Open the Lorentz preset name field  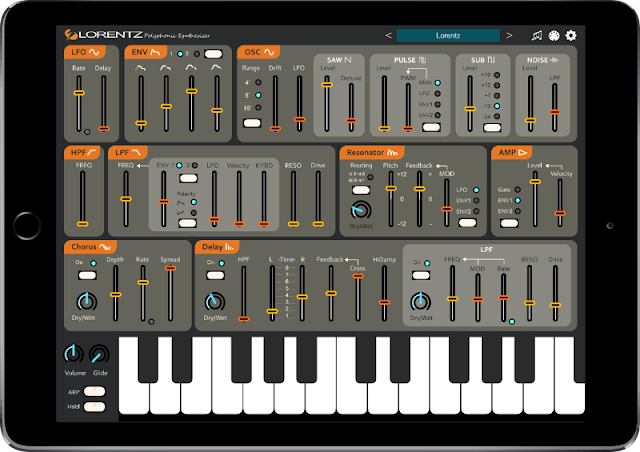(x=448, y=36)
